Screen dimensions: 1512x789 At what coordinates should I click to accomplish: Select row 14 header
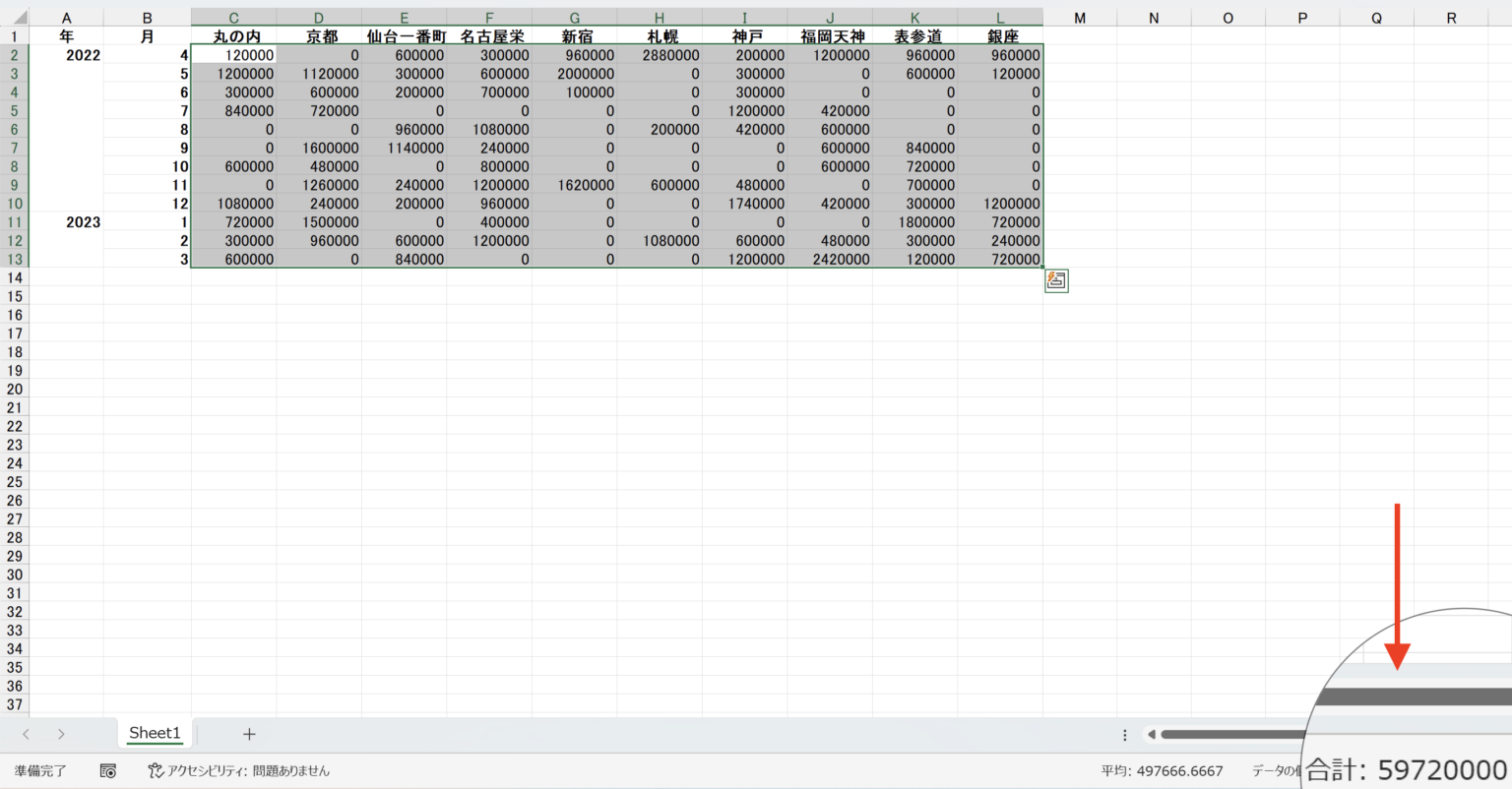coord(15,277)
